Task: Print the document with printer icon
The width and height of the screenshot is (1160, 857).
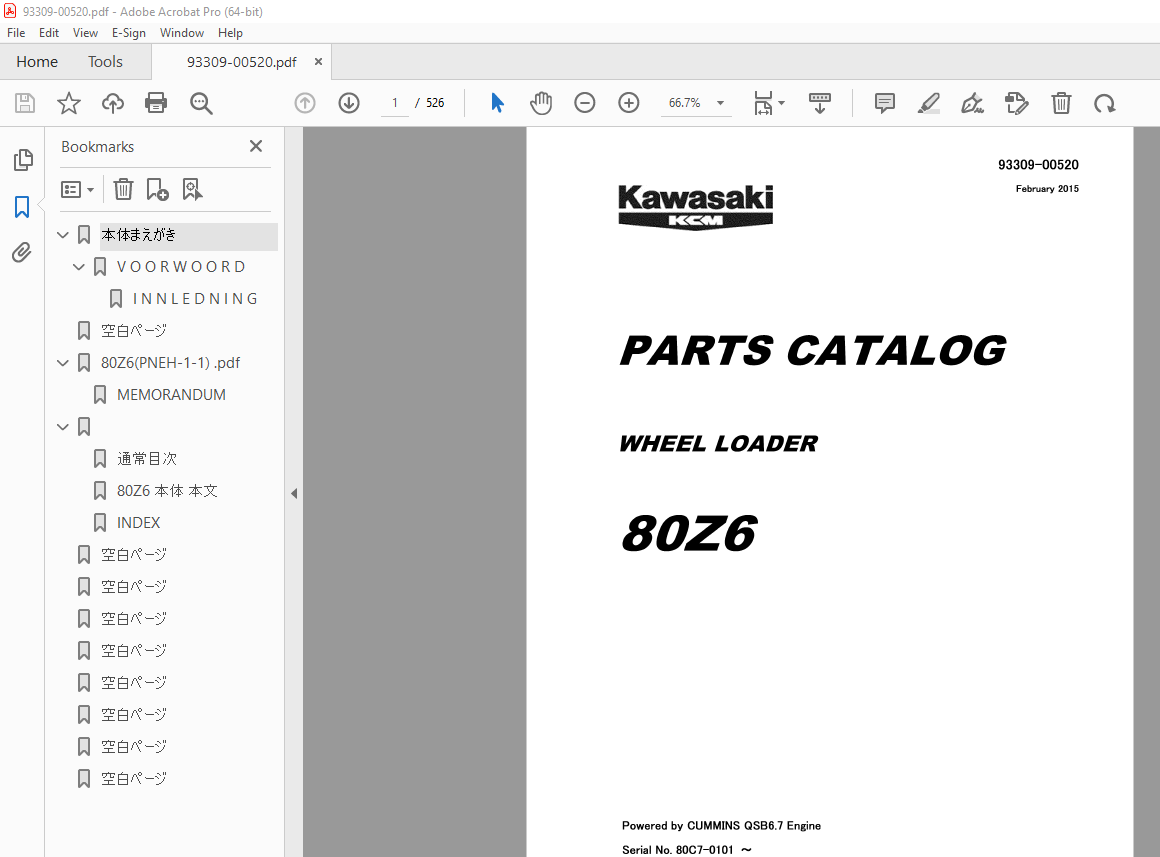Action: pyautogui.click(x=156, y=103)
